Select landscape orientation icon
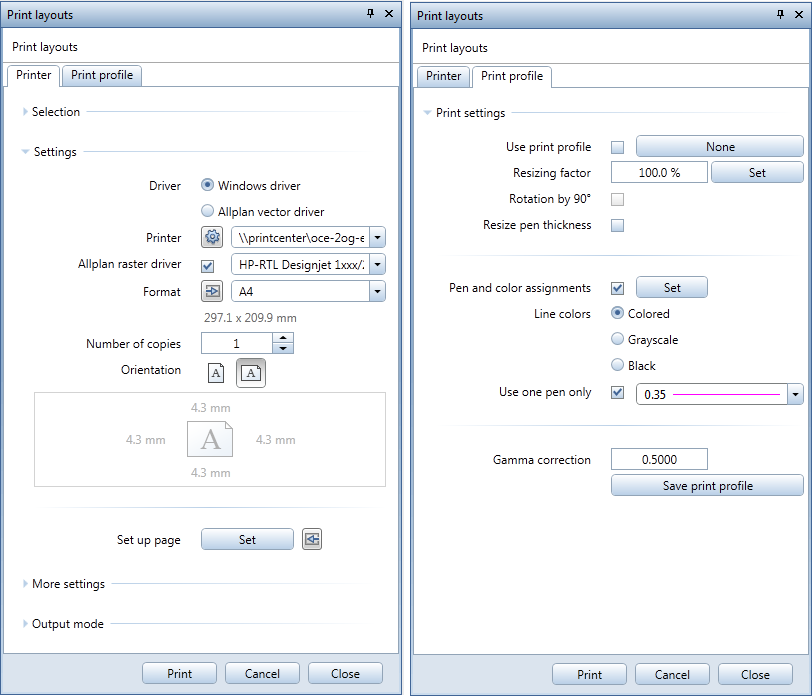 250,373
